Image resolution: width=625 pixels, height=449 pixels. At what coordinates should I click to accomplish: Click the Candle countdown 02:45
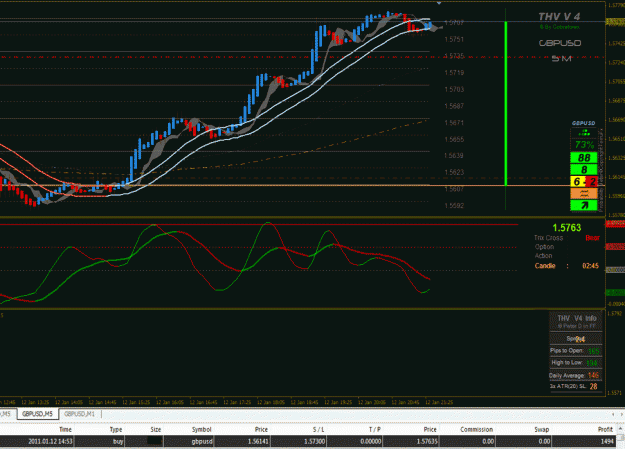pyautogui.click(x=590, y=266)
